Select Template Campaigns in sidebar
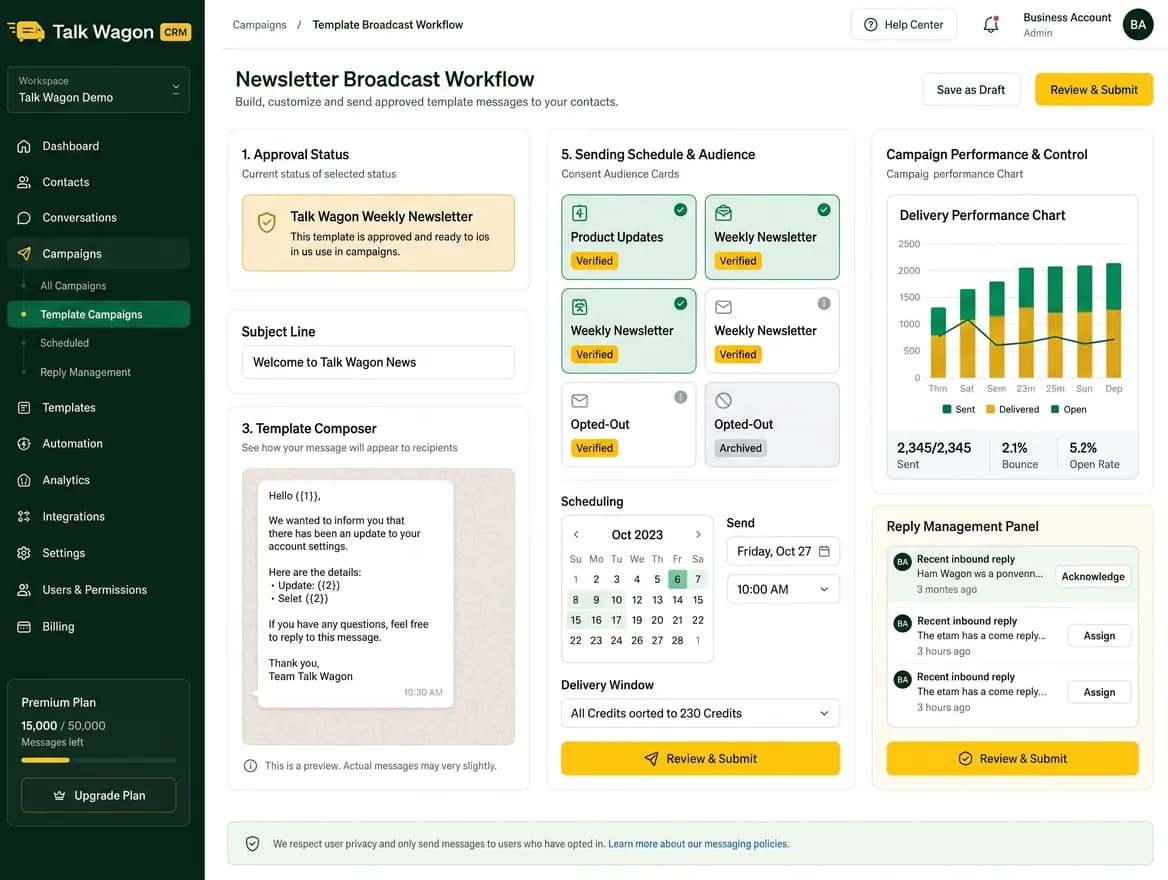This screenshot has height=880, width=1168. (x=98, y=314)
